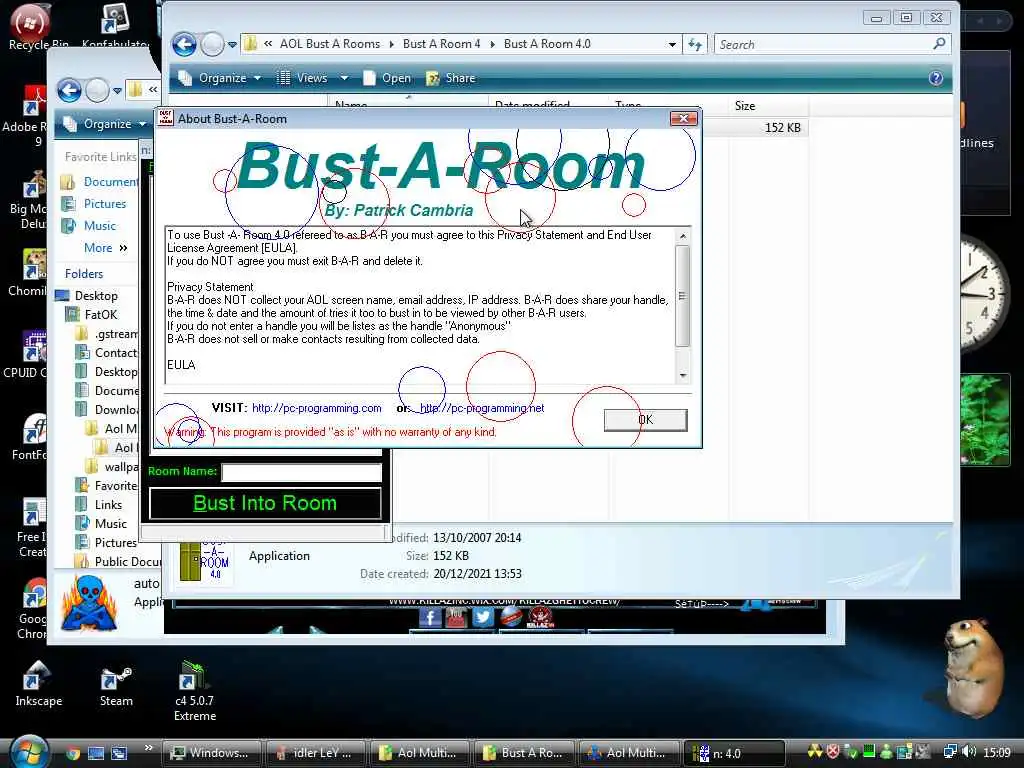1024x768 pixels.
Task: Switch to n: 4.0 taskbar button
Action: tap(734, 753)
